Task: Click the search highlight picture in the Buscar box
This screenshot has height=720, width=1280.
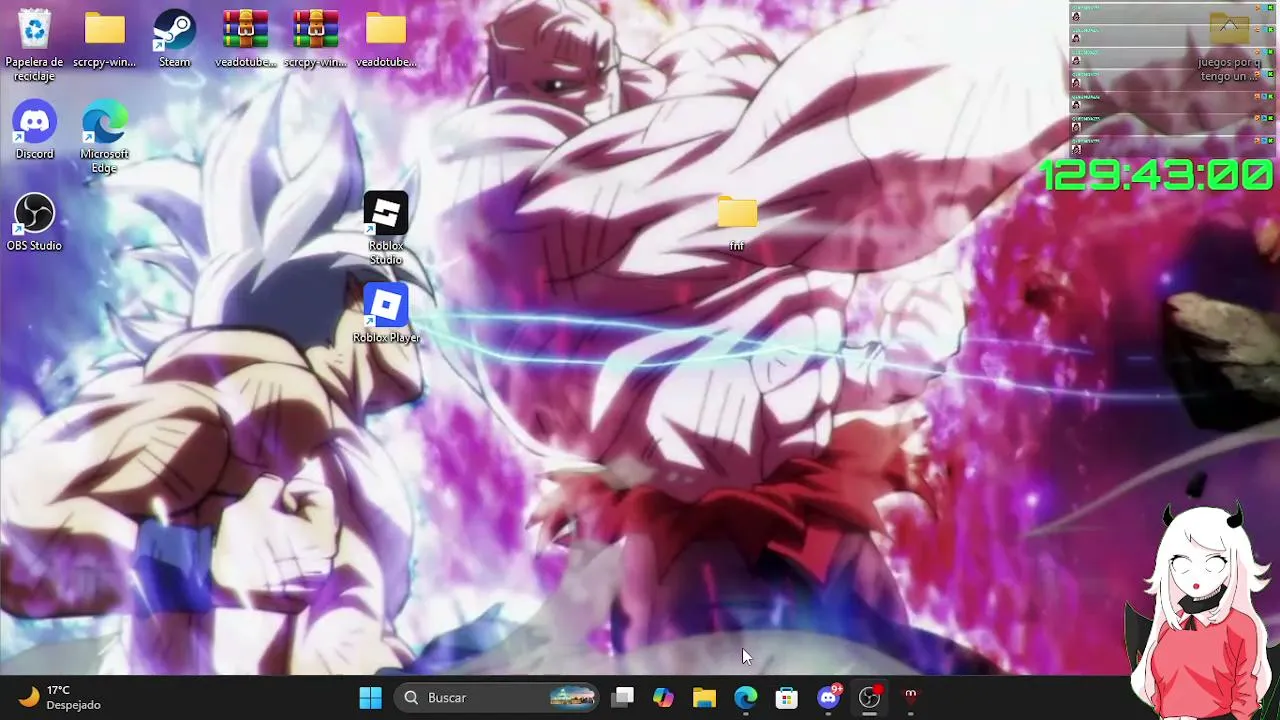Action: [572, 698]
